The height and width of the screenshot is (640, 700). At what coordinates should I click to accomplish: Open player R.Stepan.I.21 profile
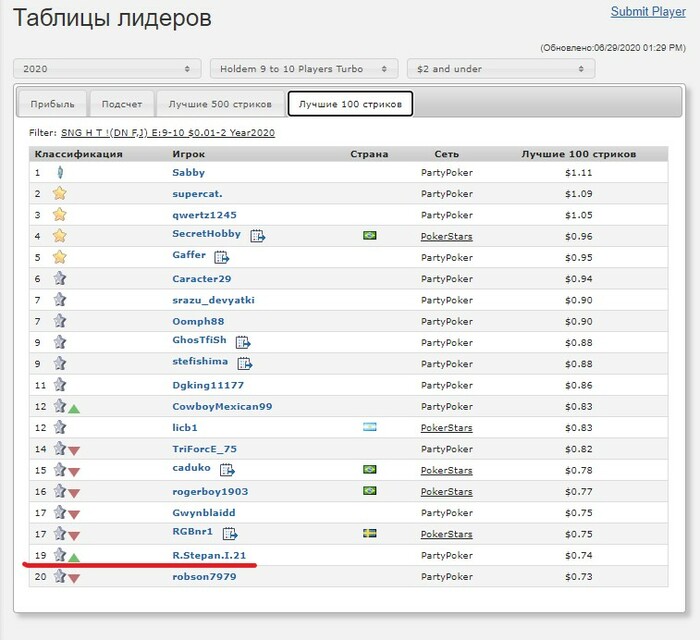209,555
